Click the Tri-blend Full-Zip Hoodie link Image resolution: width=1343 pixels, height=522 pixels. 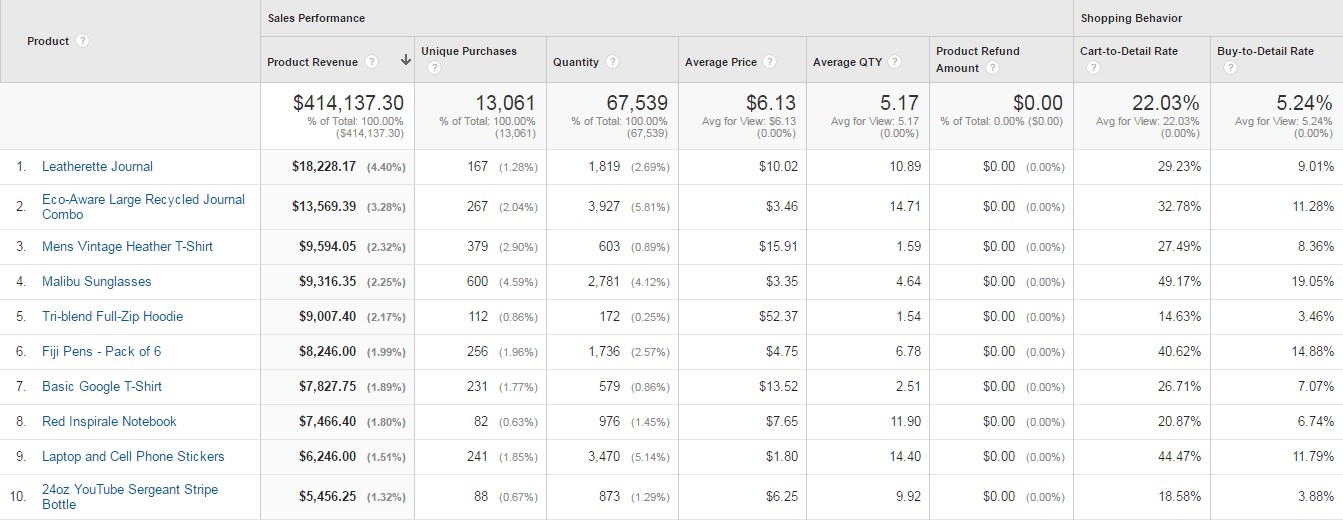[x=112, y=317]
